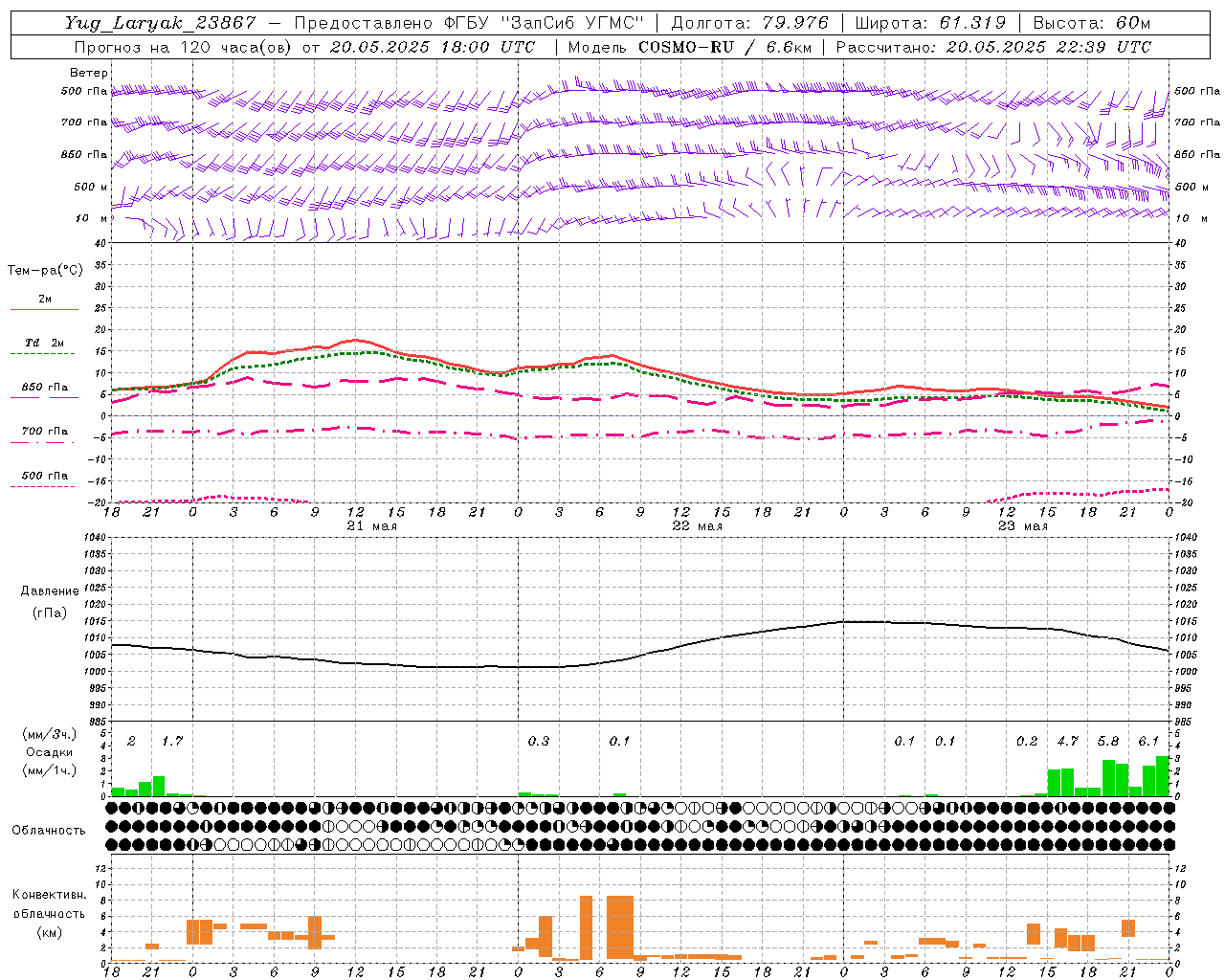
Task: Click the '21 мая' date label
Action: click(x=371, y=526)
